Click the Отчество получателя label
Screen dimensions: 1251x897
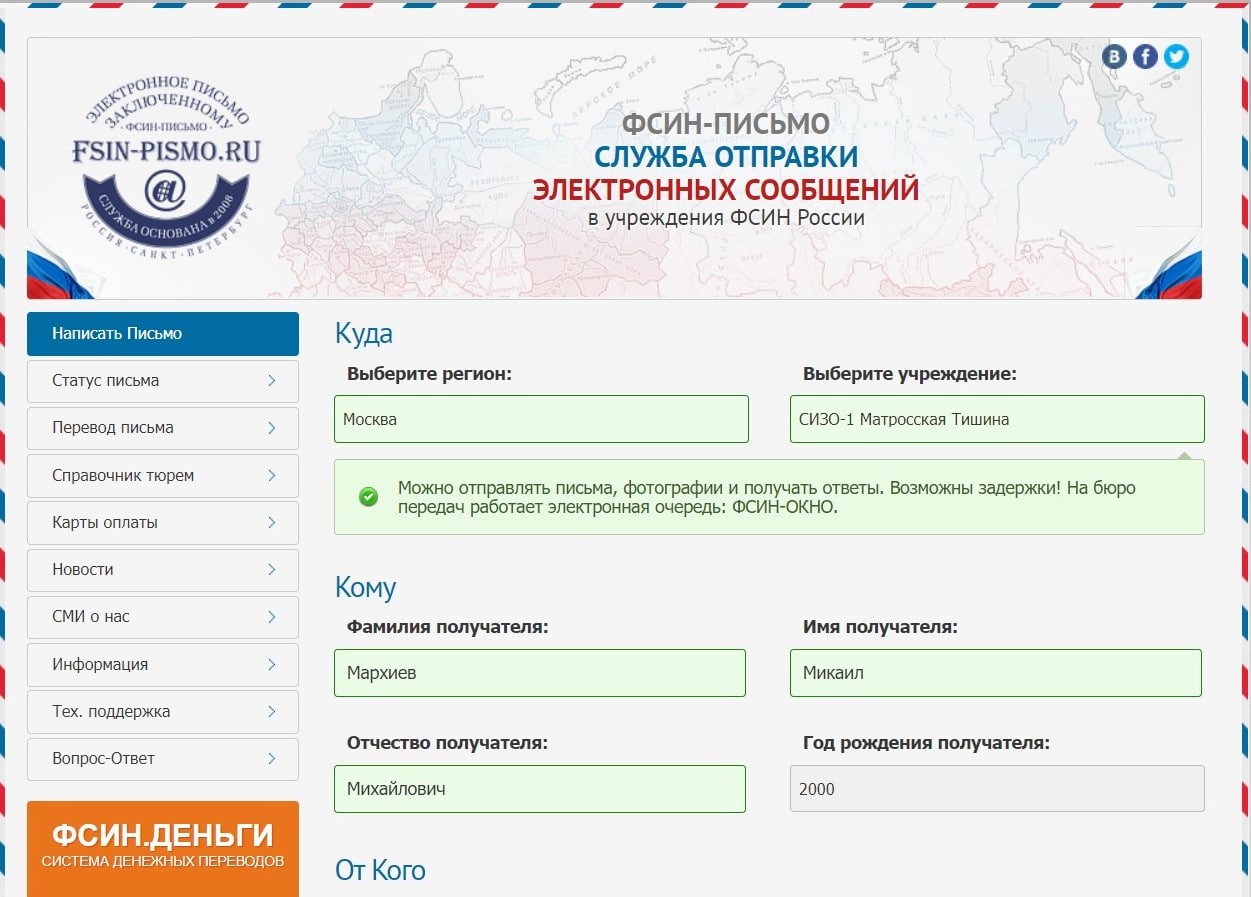tap(448, 743)
